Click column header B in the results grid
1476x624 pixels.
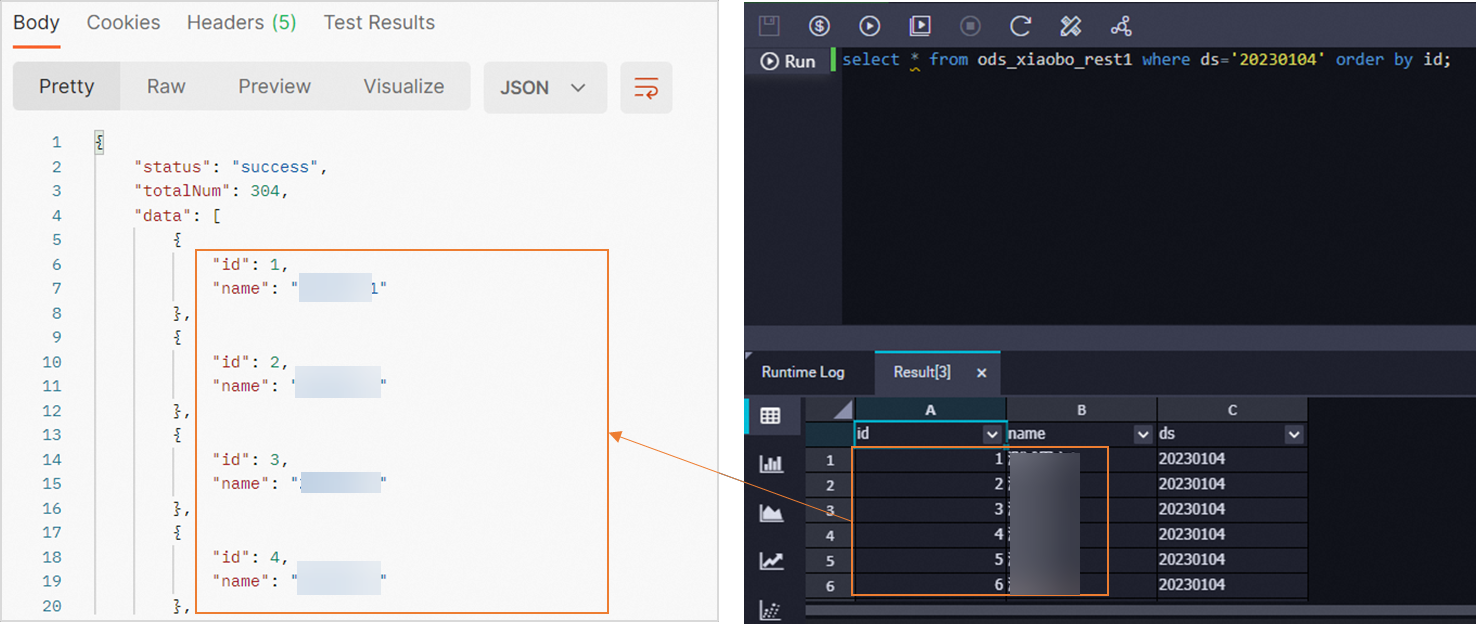tap(1082, 410)
